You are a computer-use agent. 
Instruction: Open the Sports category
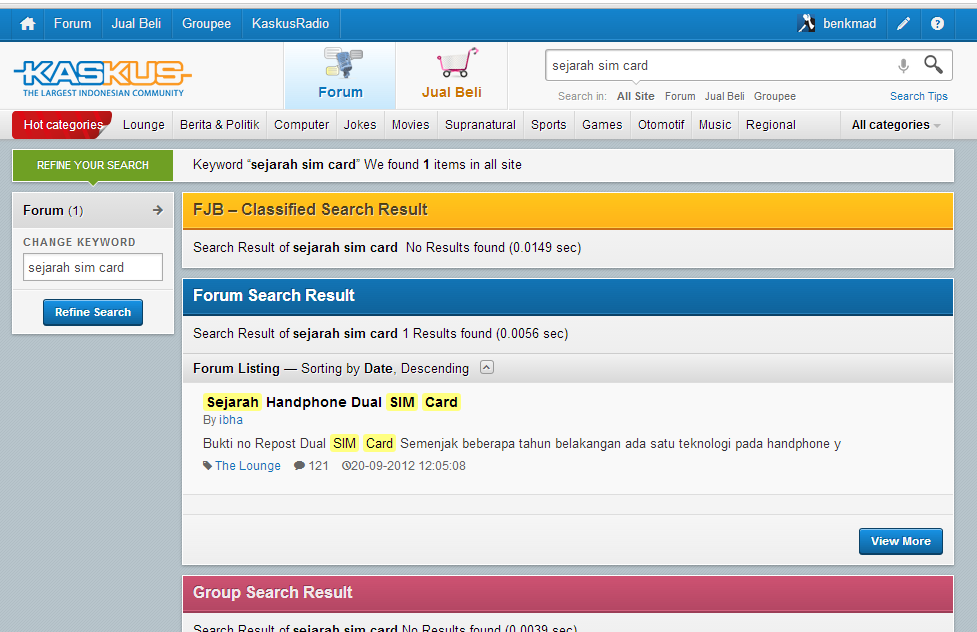(x=548, y=125)
